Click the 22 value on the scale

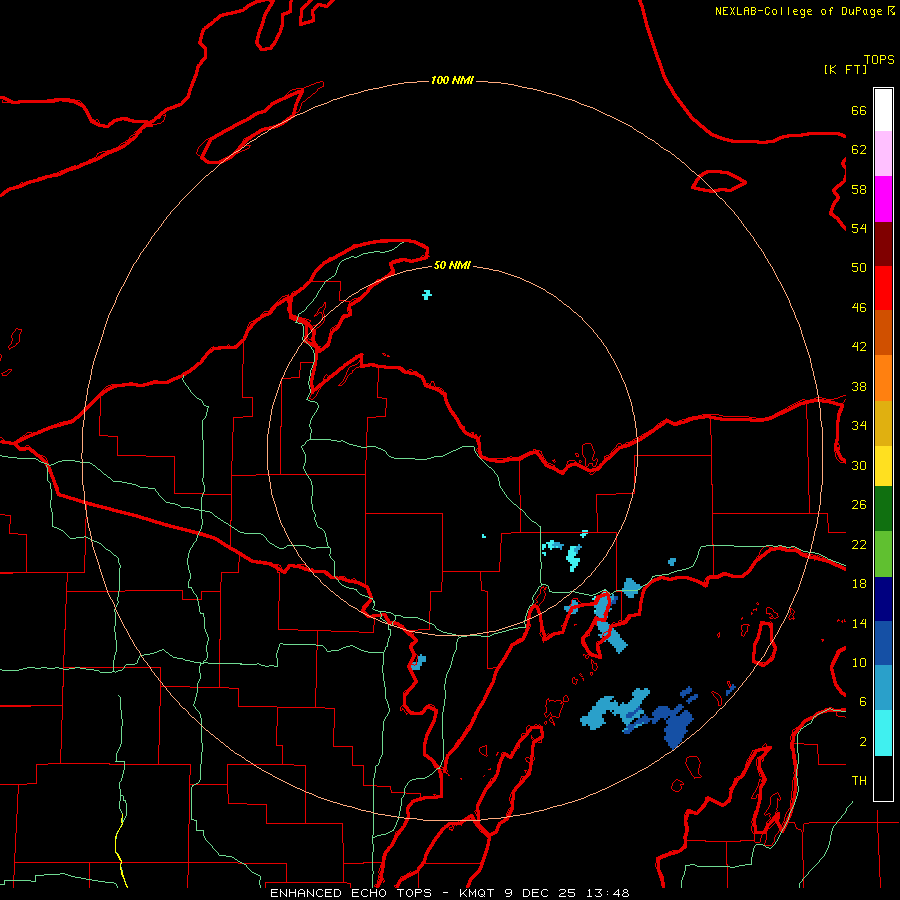[x=859, y=544]
